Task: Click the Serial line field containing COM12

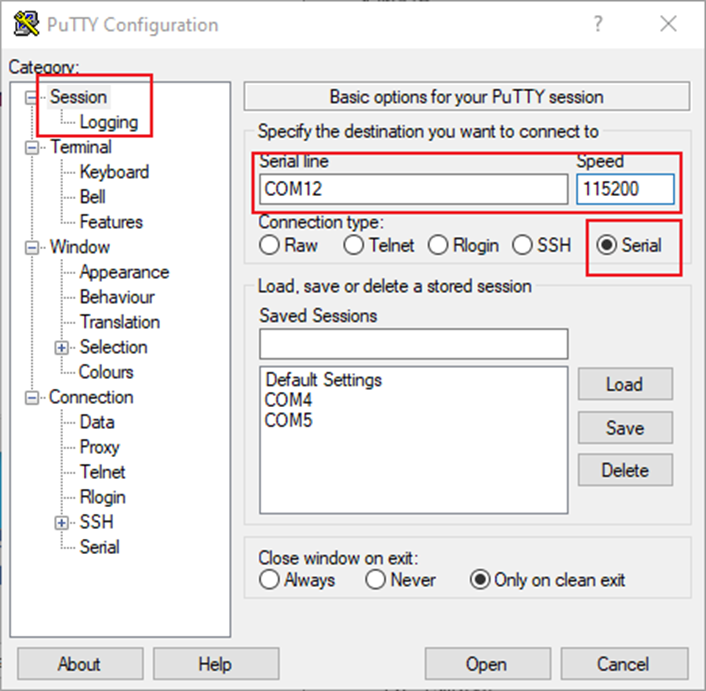Action: [x=412, y=189]
